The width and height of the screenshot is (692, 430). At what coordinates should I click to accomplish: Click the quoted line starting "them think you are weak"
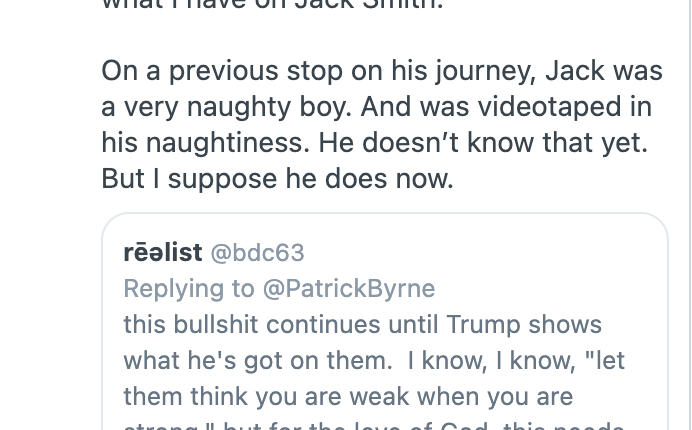347,396
